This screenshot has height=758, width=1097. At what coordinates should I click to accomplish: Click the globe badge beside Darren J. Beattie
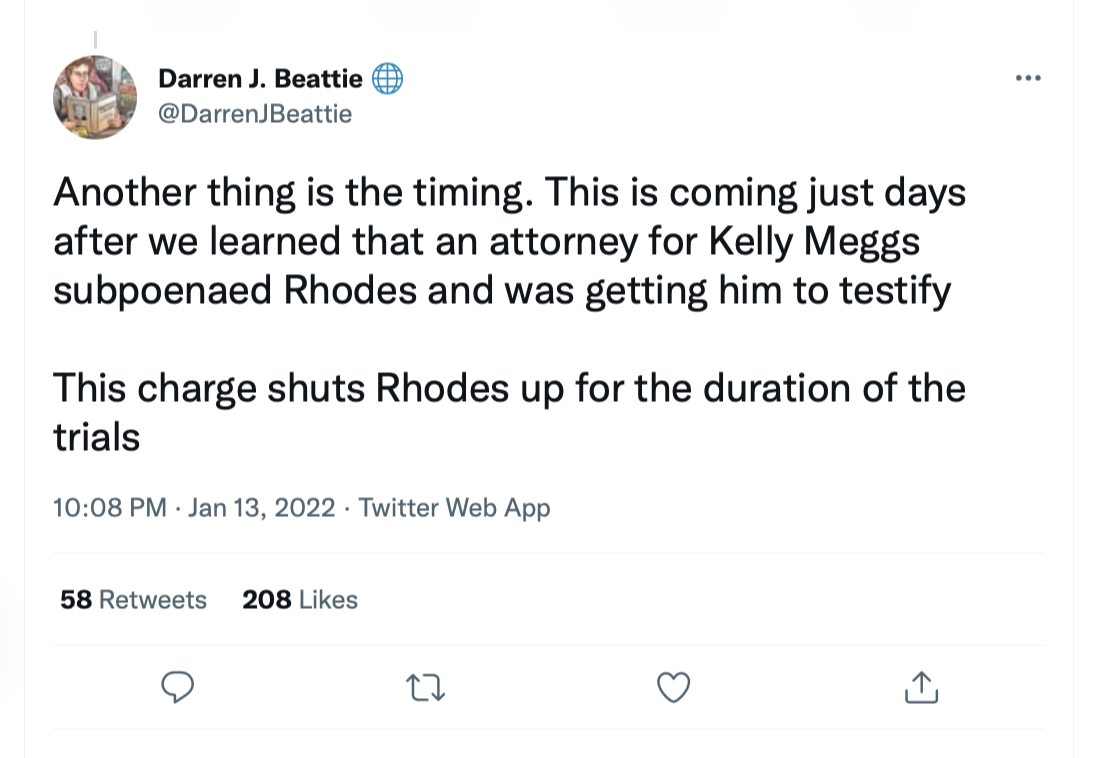pyautogui.click(x=387, y=79)
